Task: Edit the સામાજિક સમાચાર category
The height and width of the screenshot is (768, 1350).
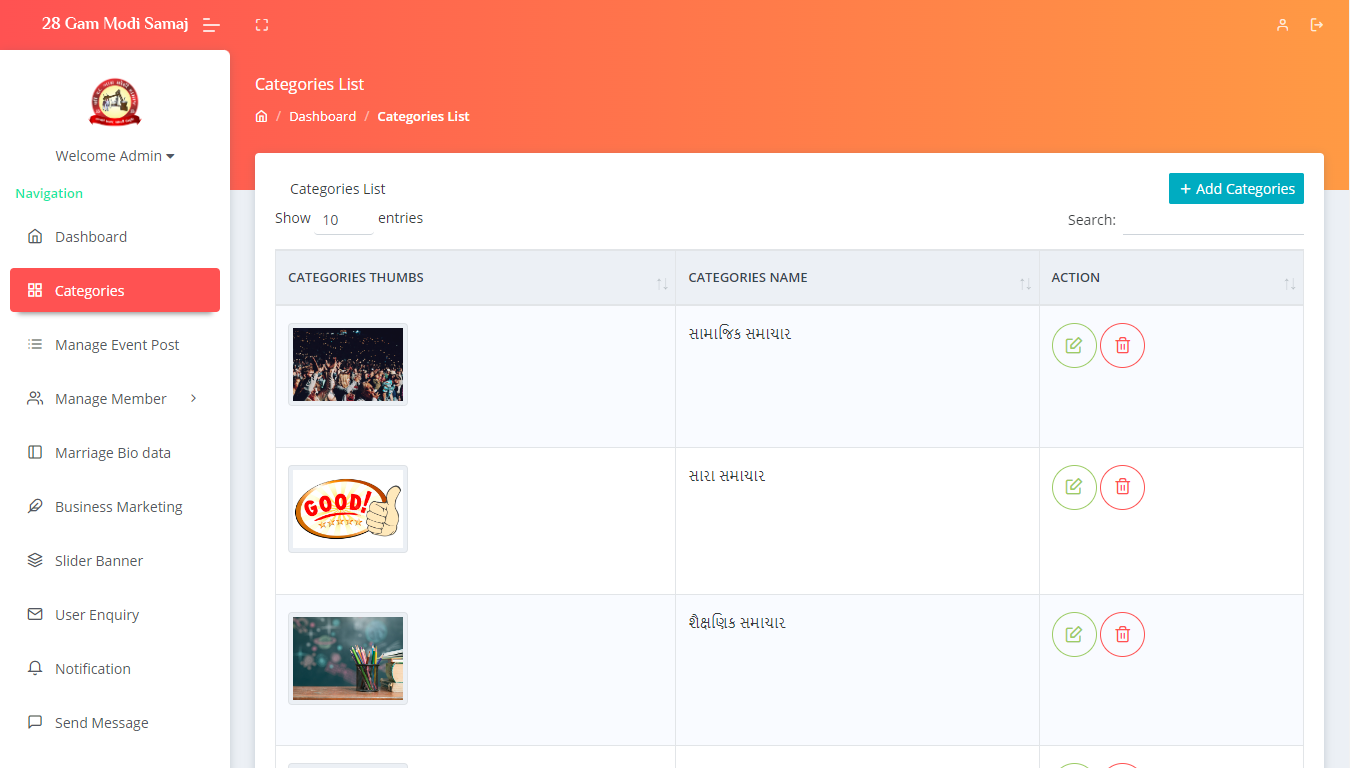Action: (1074, 346)
